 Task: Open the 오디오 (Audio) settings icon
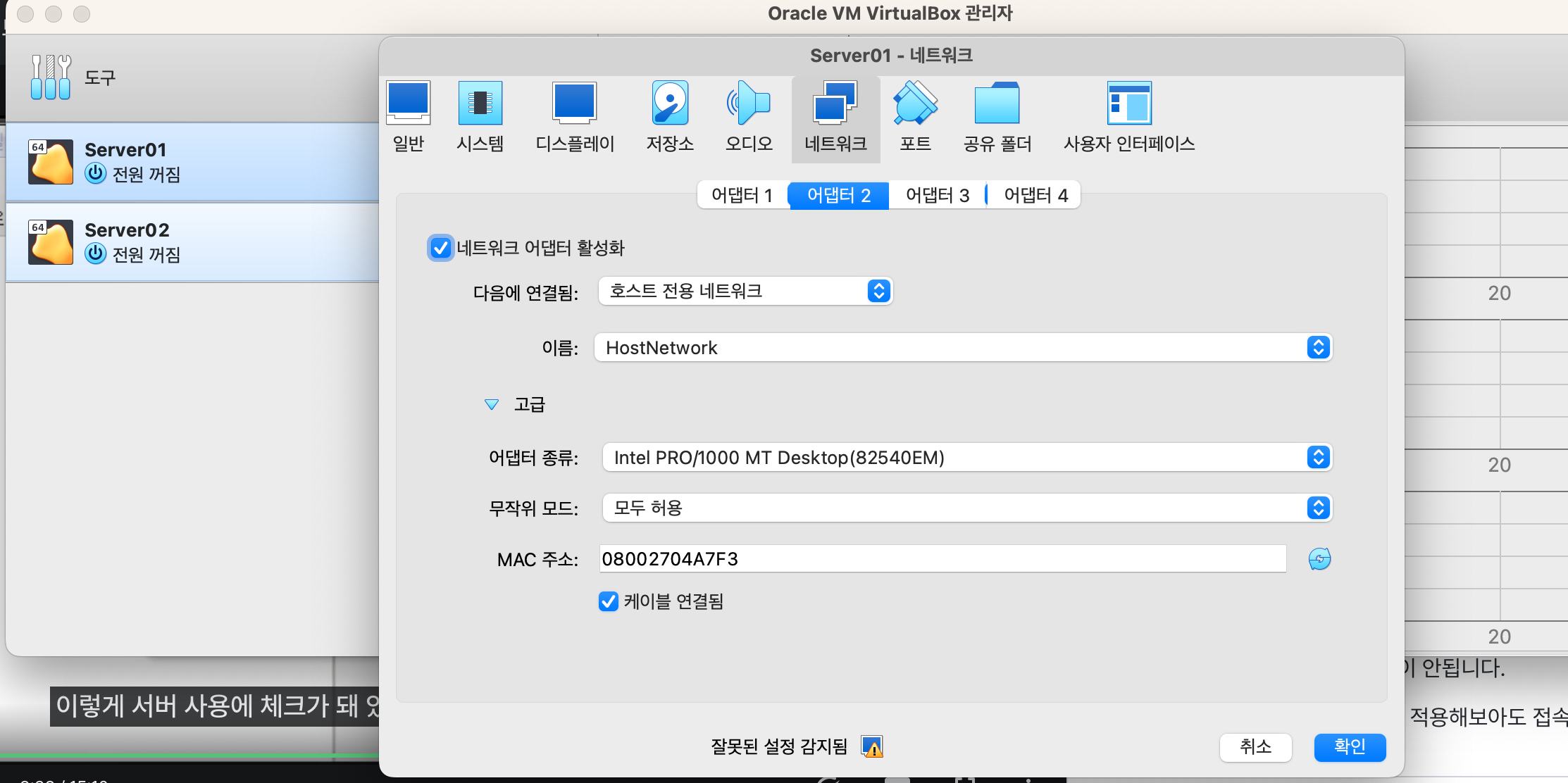coord(749,104)
